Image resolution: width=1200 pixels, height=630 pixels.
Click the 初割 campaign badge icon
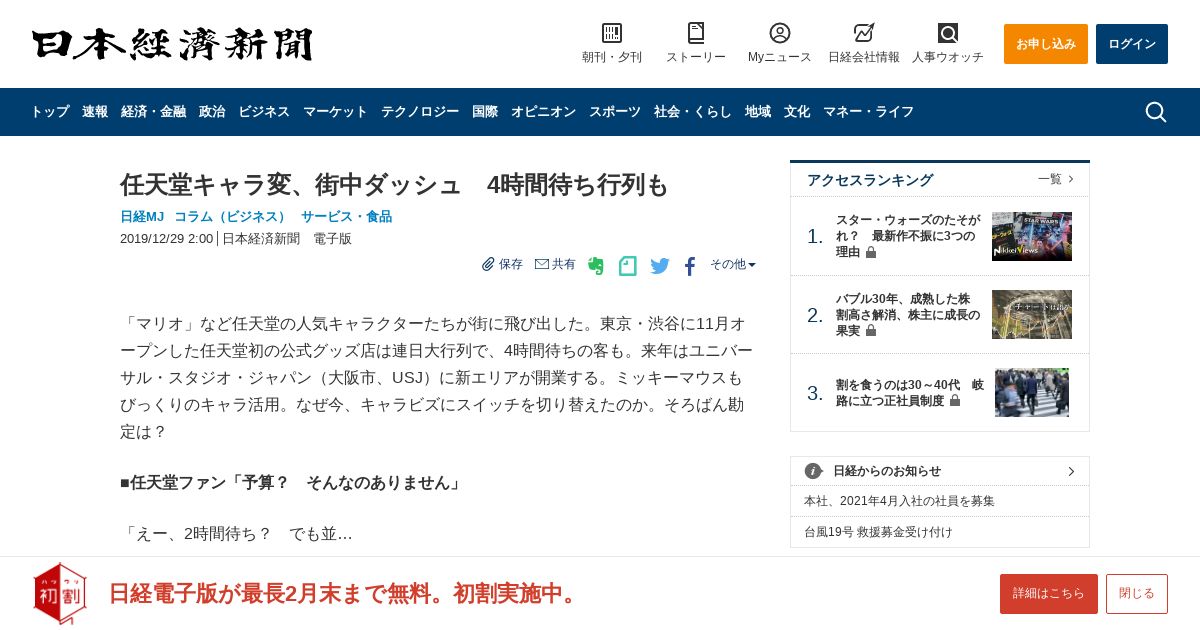60,593
